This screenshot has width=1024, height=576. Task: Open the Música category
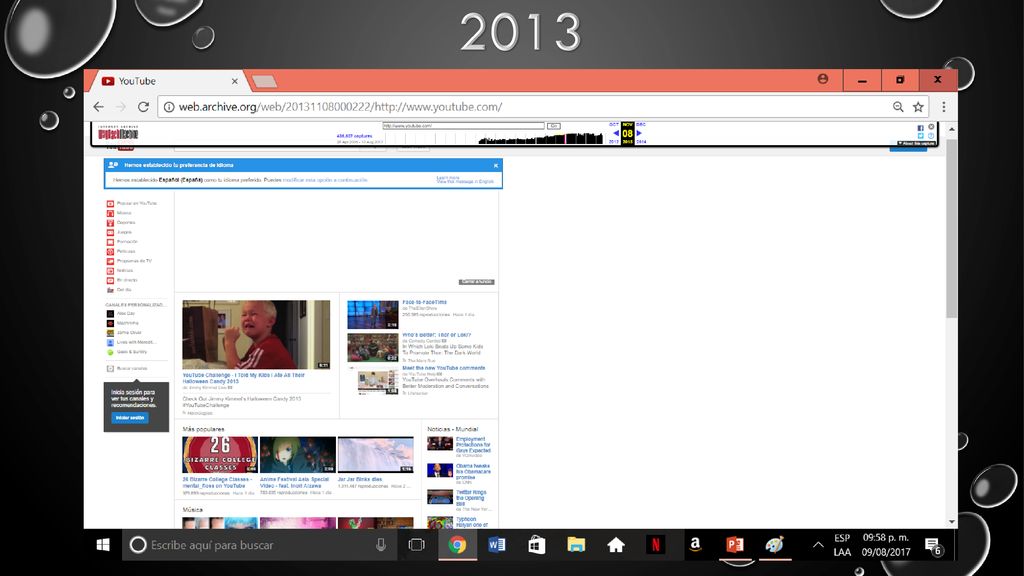pos(120,213)
